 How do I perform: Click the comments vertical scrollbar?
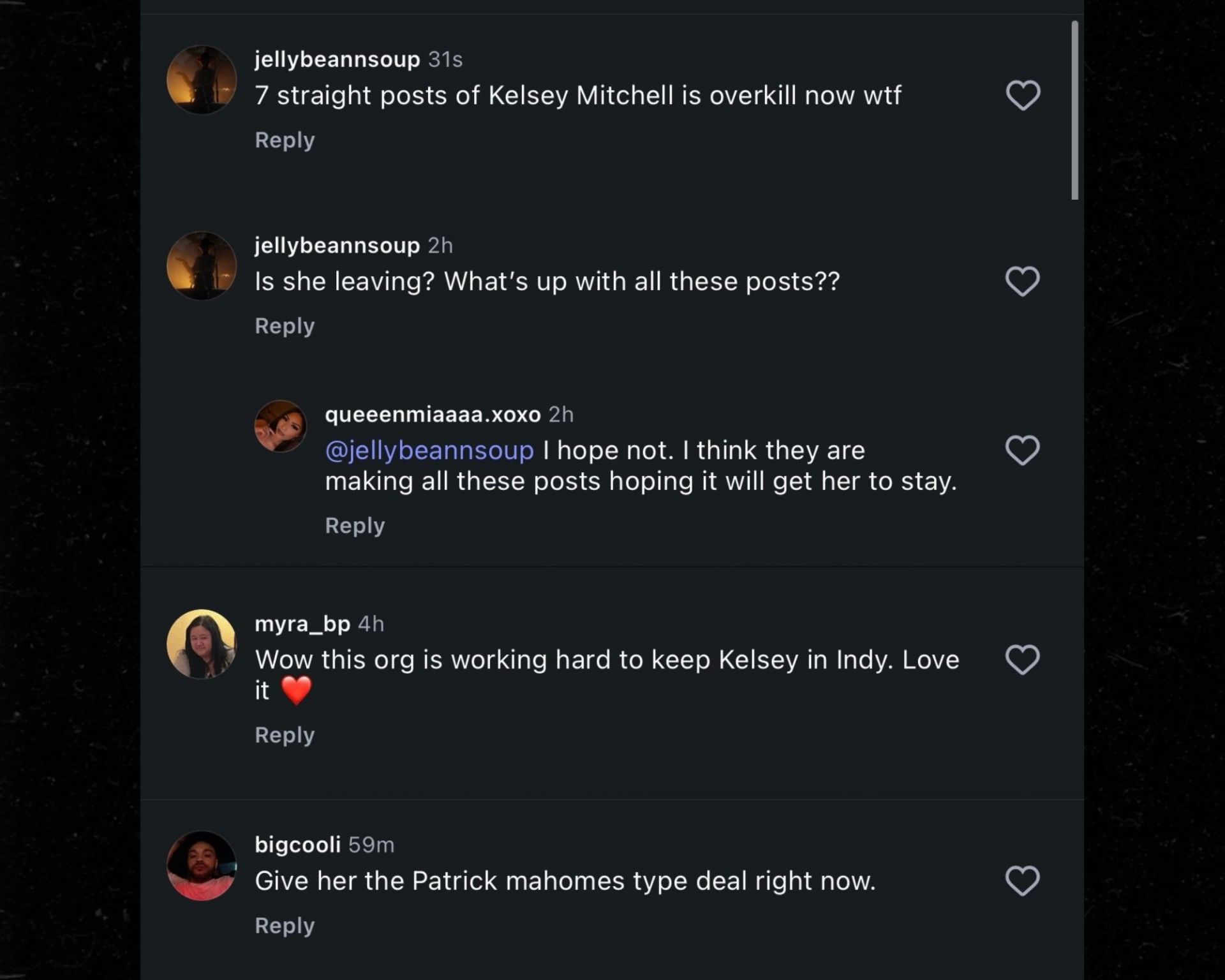coord(1074,110)
